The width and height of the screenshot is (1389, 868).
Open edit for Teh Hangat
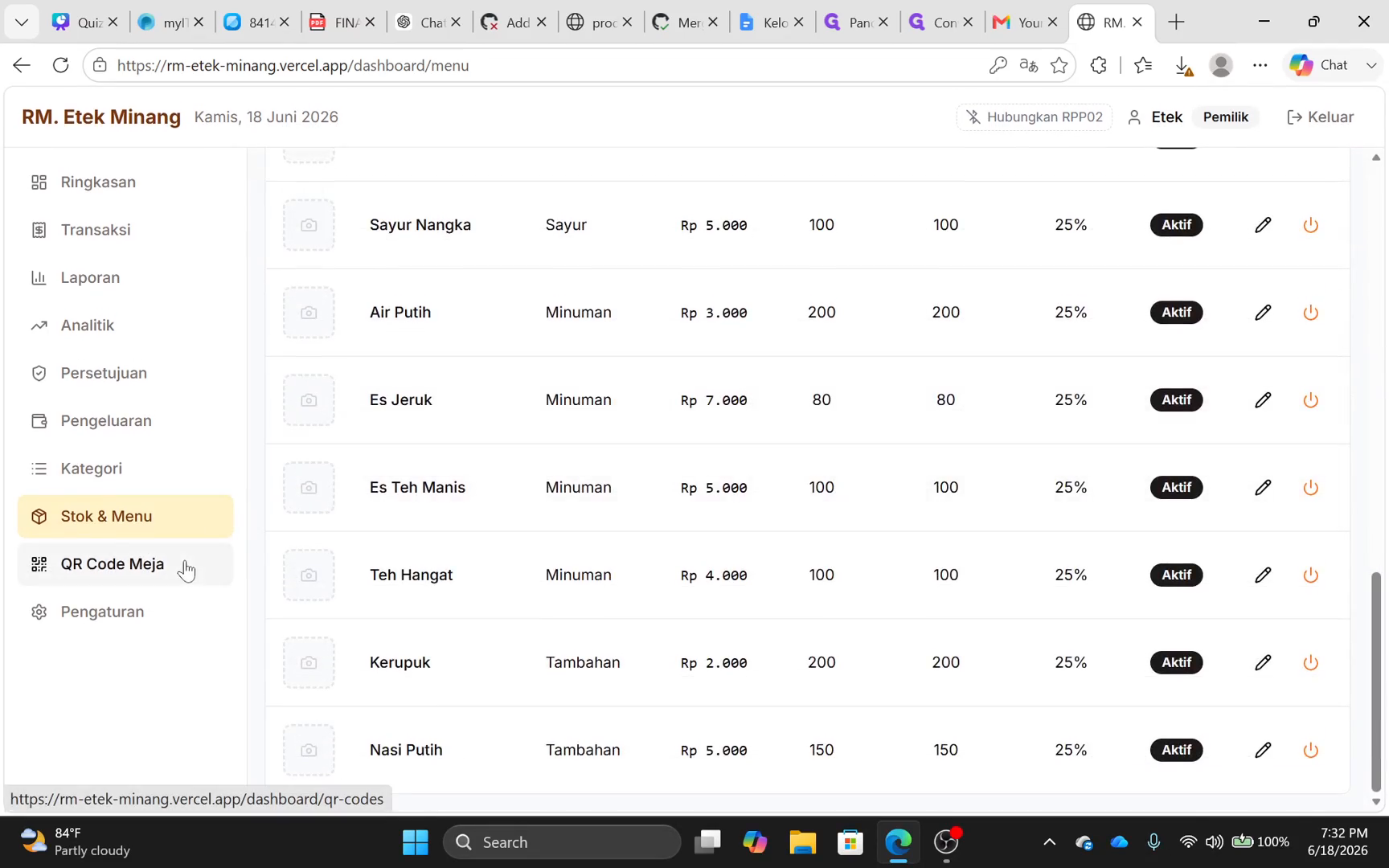1263,575
